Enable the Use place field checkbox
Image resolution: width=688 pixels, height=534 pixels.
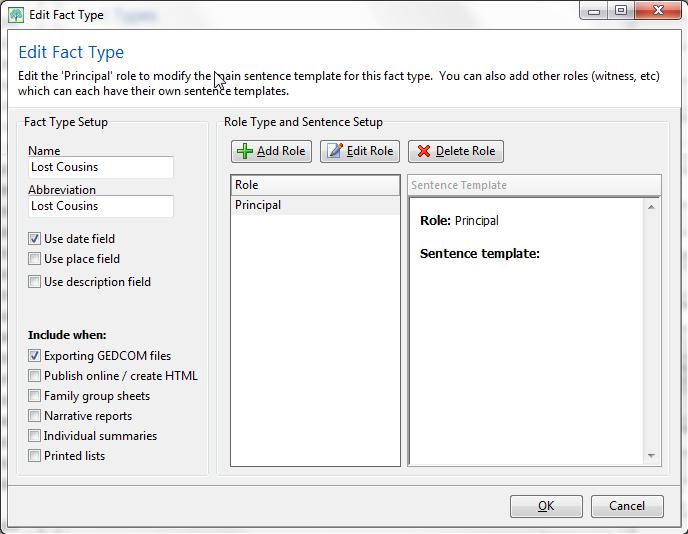pyautogui.click(x=34, y=259)
